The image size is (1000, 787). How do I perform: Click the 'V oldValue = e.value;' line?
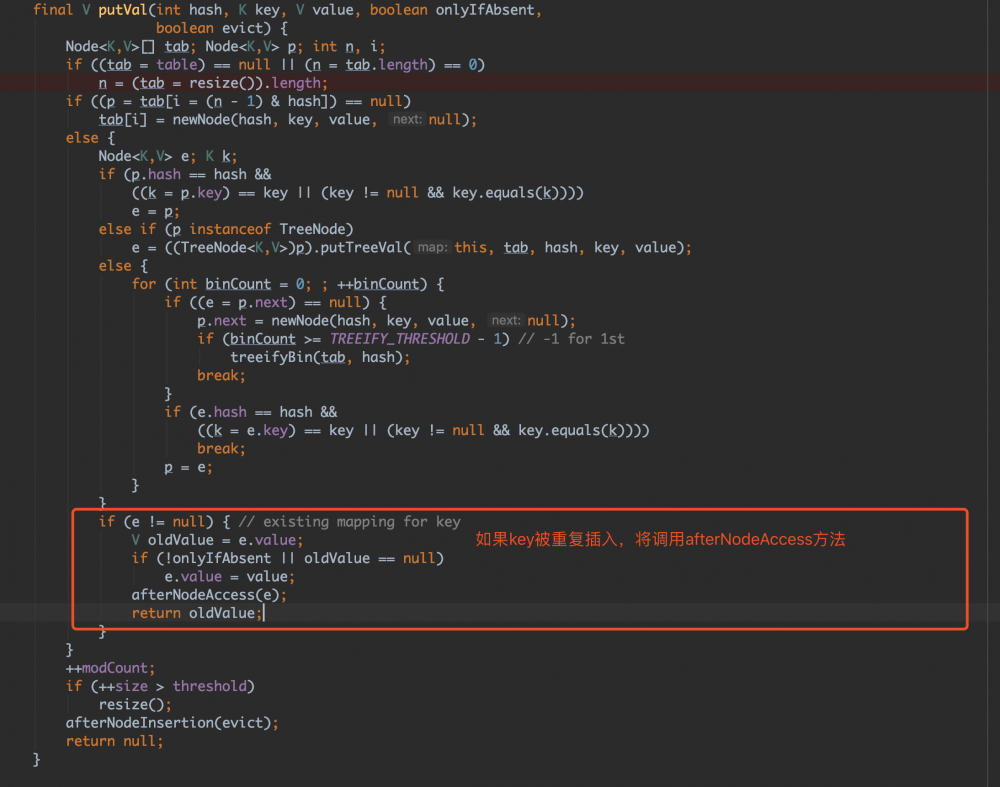[217, 540]
